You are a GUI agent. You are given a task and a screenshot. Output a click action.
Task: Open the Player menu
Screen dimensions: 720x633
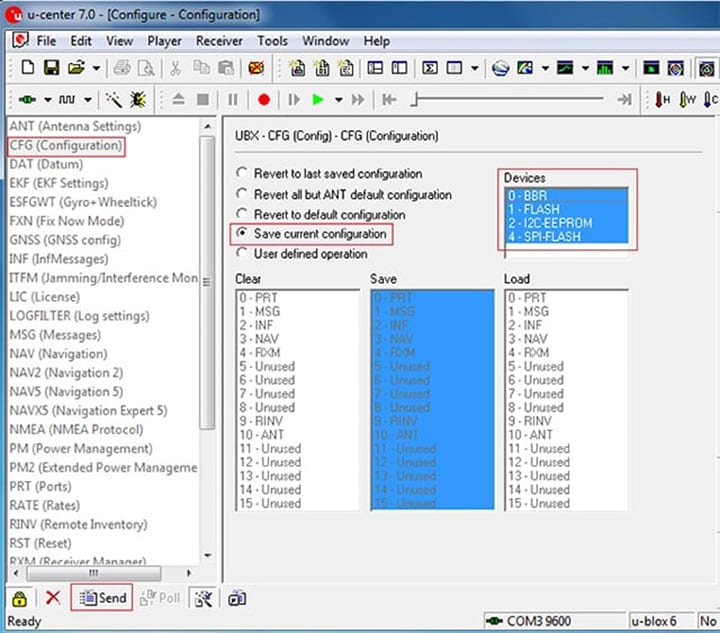click(164, 41)
